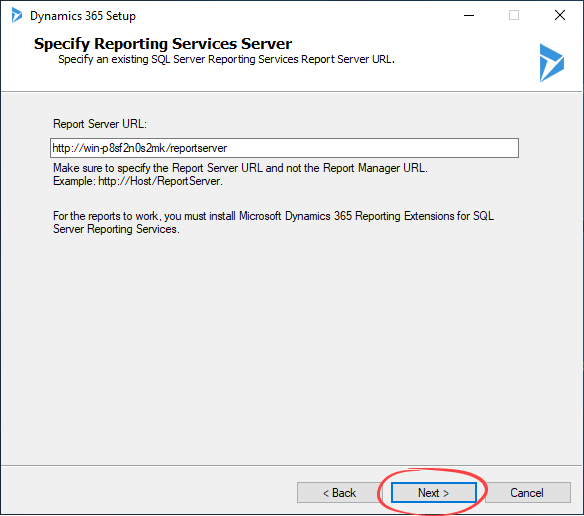Screen dimensions: 584x516
Task: Click the Reporting Extensions requirement note
Action: click(273, 222)
